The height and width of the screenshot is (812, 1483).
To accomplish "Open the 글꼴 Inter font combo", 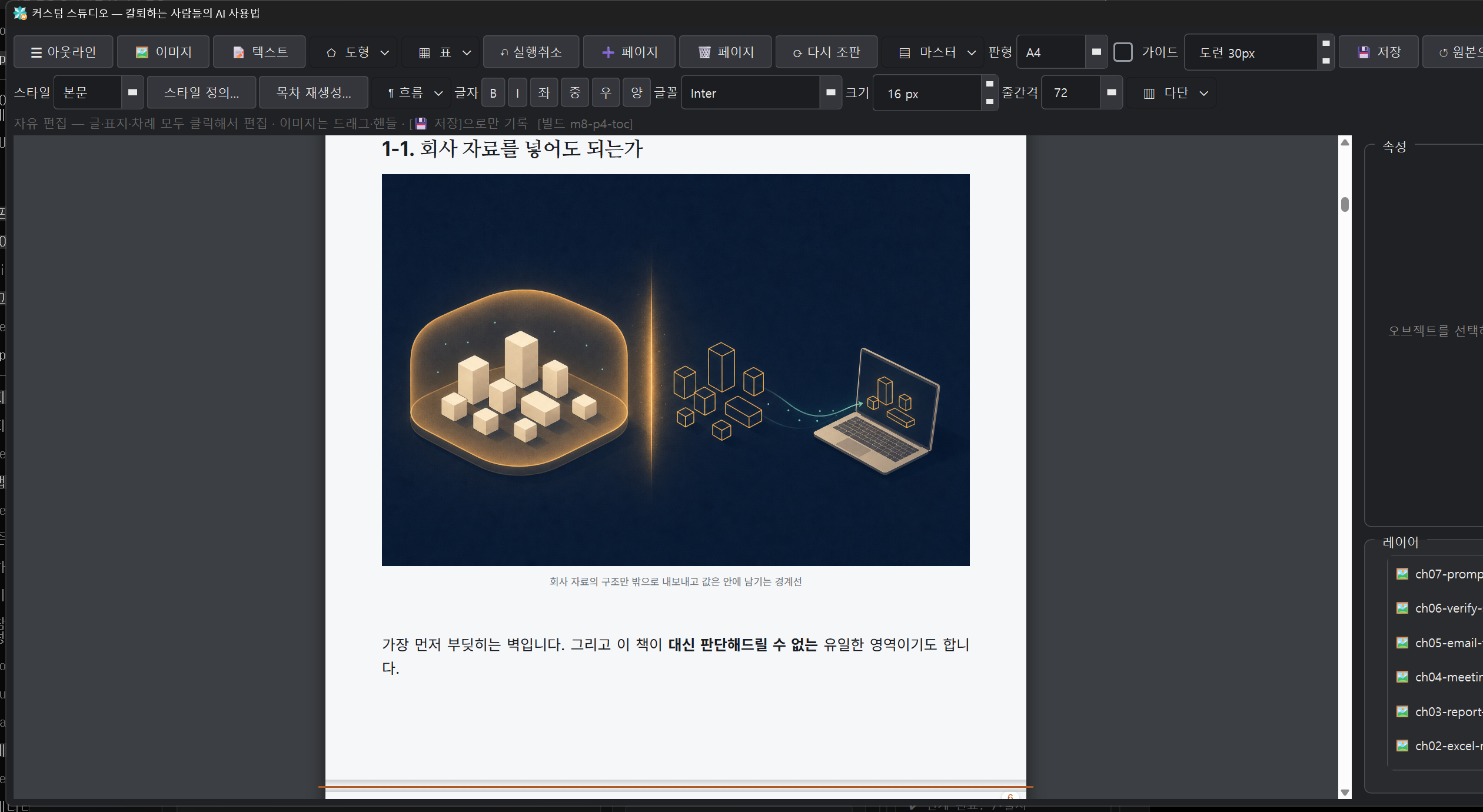I will click(762, 93).
